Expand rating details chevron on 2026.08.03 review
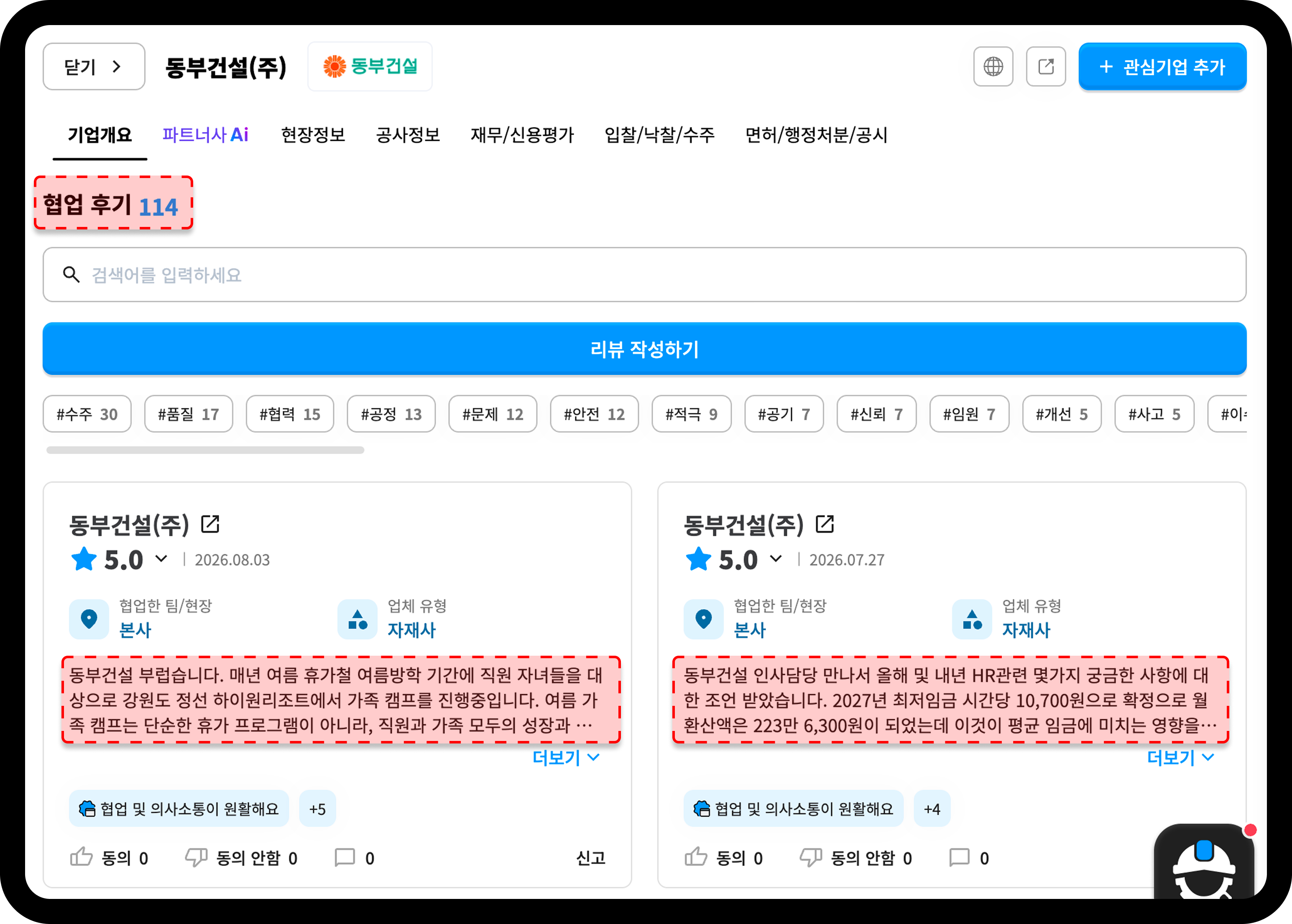Viewport: 1292px width, 924px height. 162,559
